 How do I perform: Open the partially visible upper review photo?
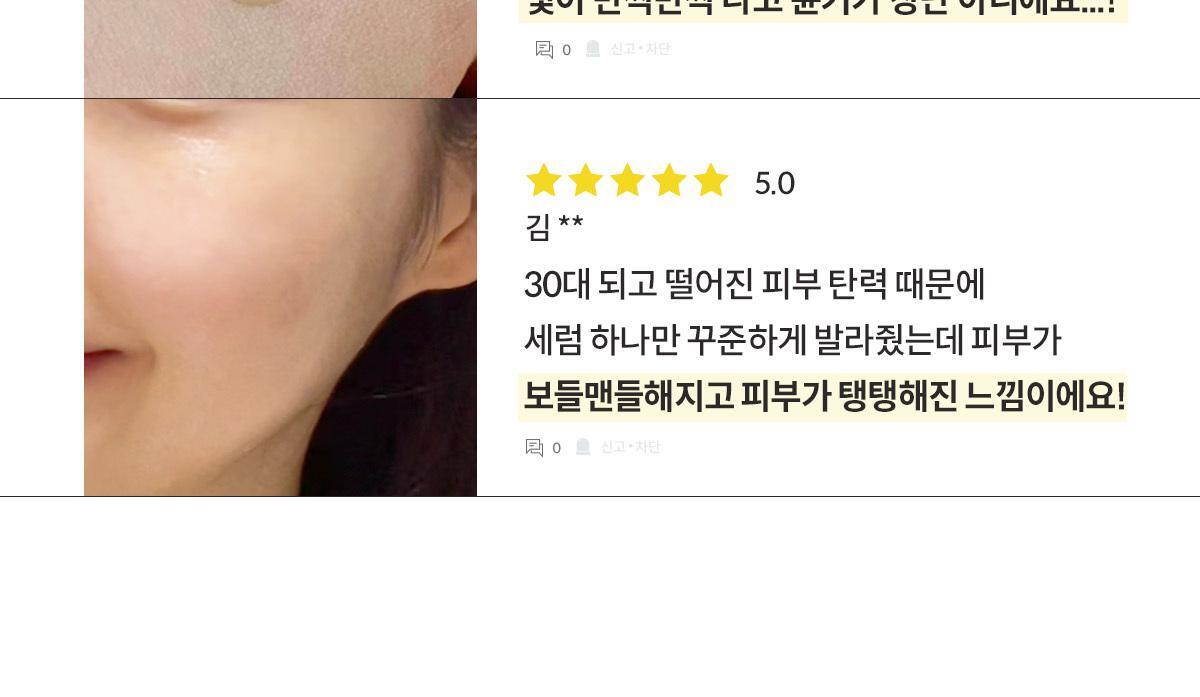tap(280, 49)
